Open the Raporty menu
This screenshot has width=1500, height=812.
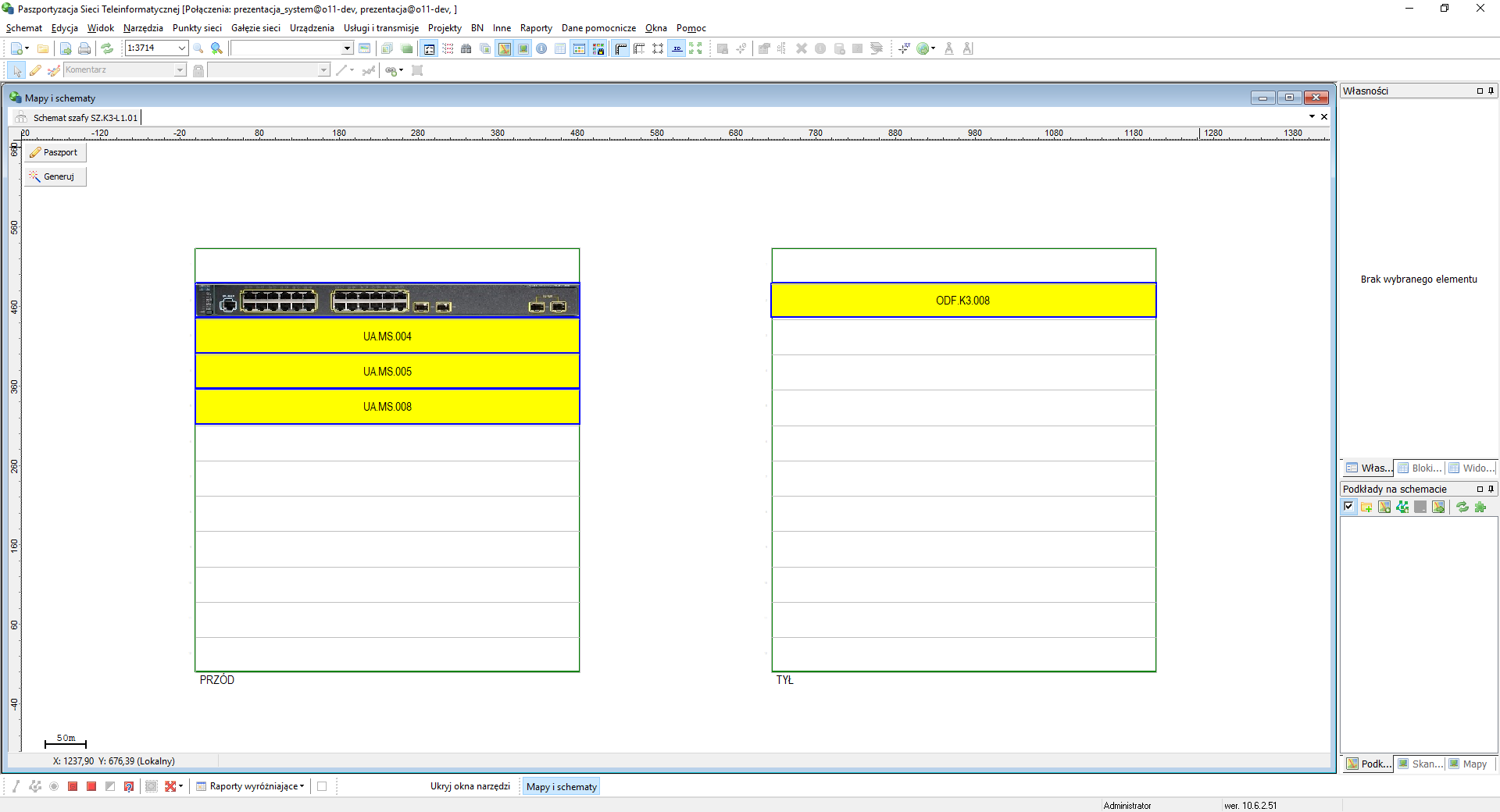click(x=536, y=28)
